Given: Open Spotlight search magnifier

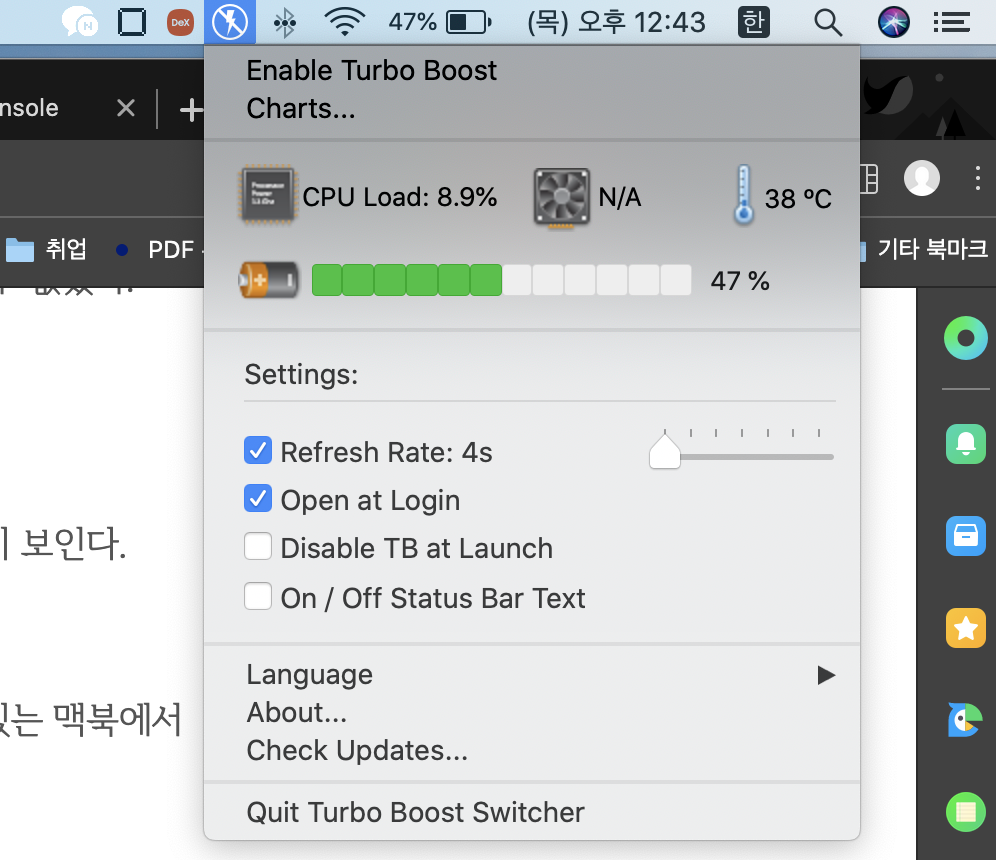Looking at the screenshot, I should click(x=828, y=23).
